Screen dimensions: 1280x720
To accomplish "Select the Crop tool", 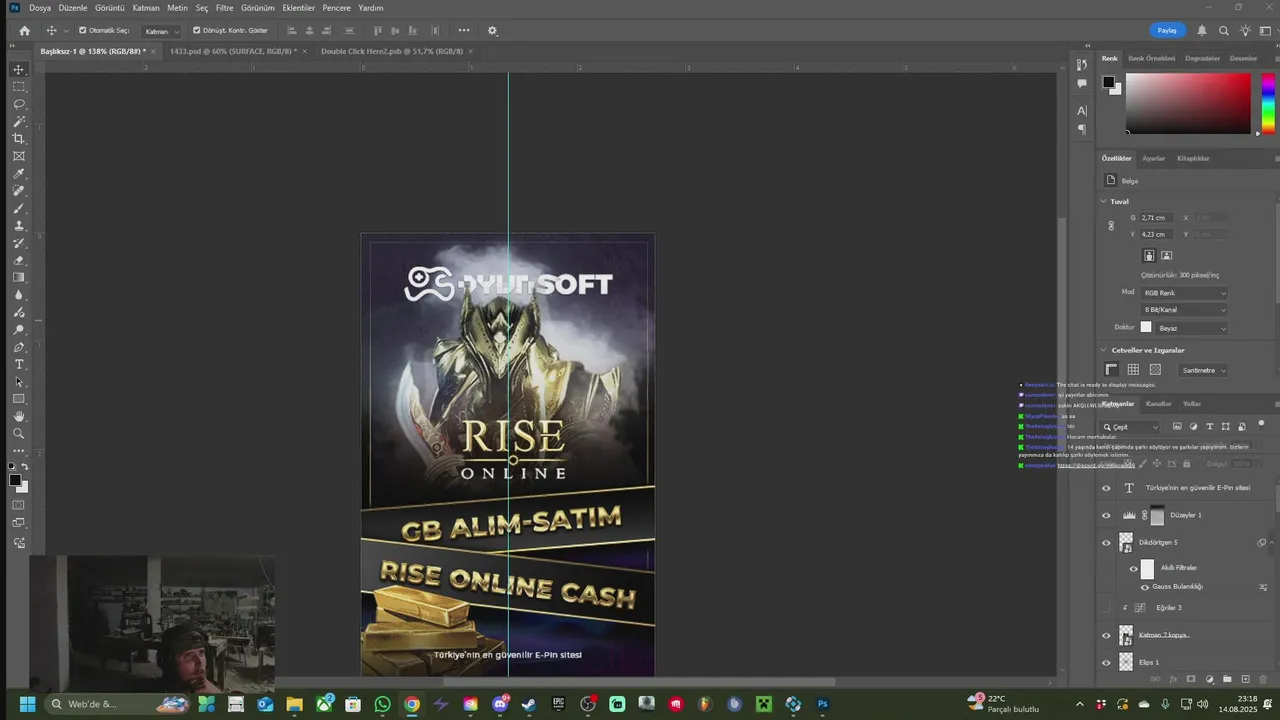I will [19, 139].
